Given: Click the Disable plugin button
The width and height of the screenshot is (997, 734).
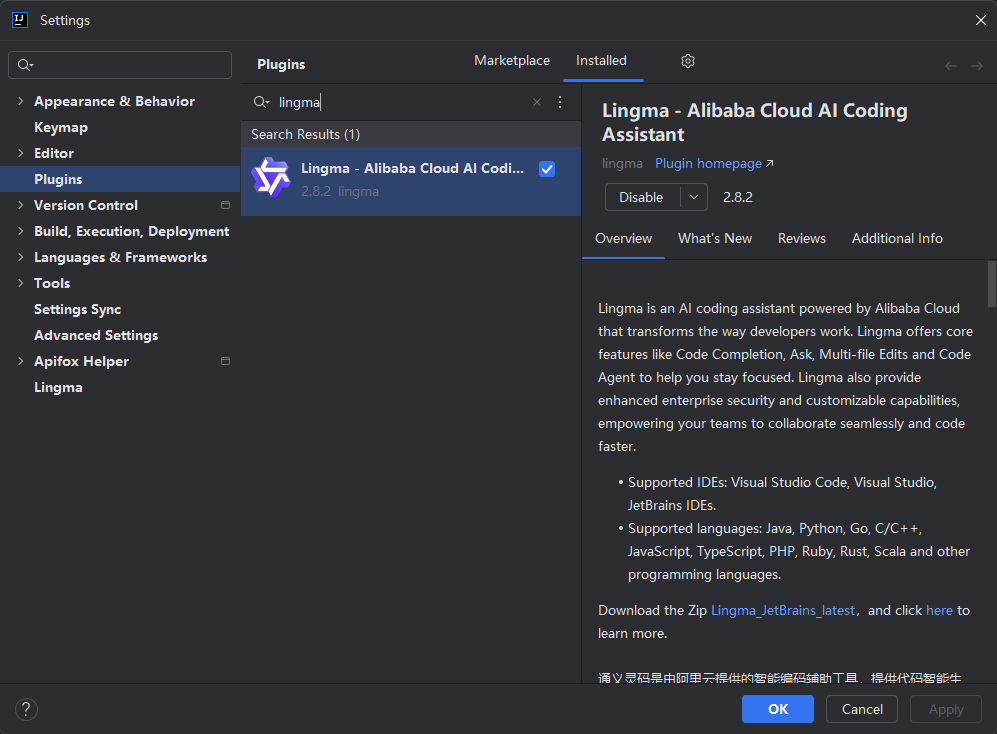Looking at the screenshot, I should 642,197.
